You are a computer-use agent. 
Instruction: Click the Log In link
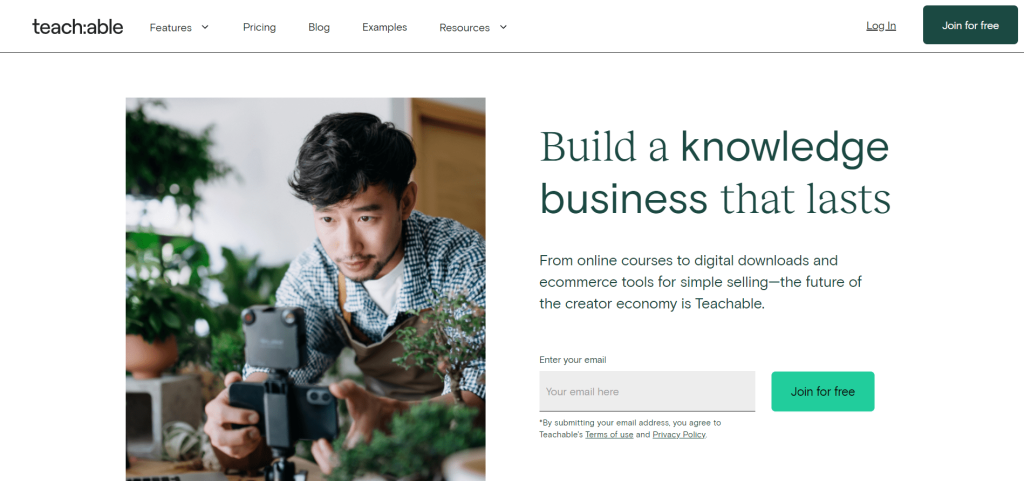[x=881, y=26]
